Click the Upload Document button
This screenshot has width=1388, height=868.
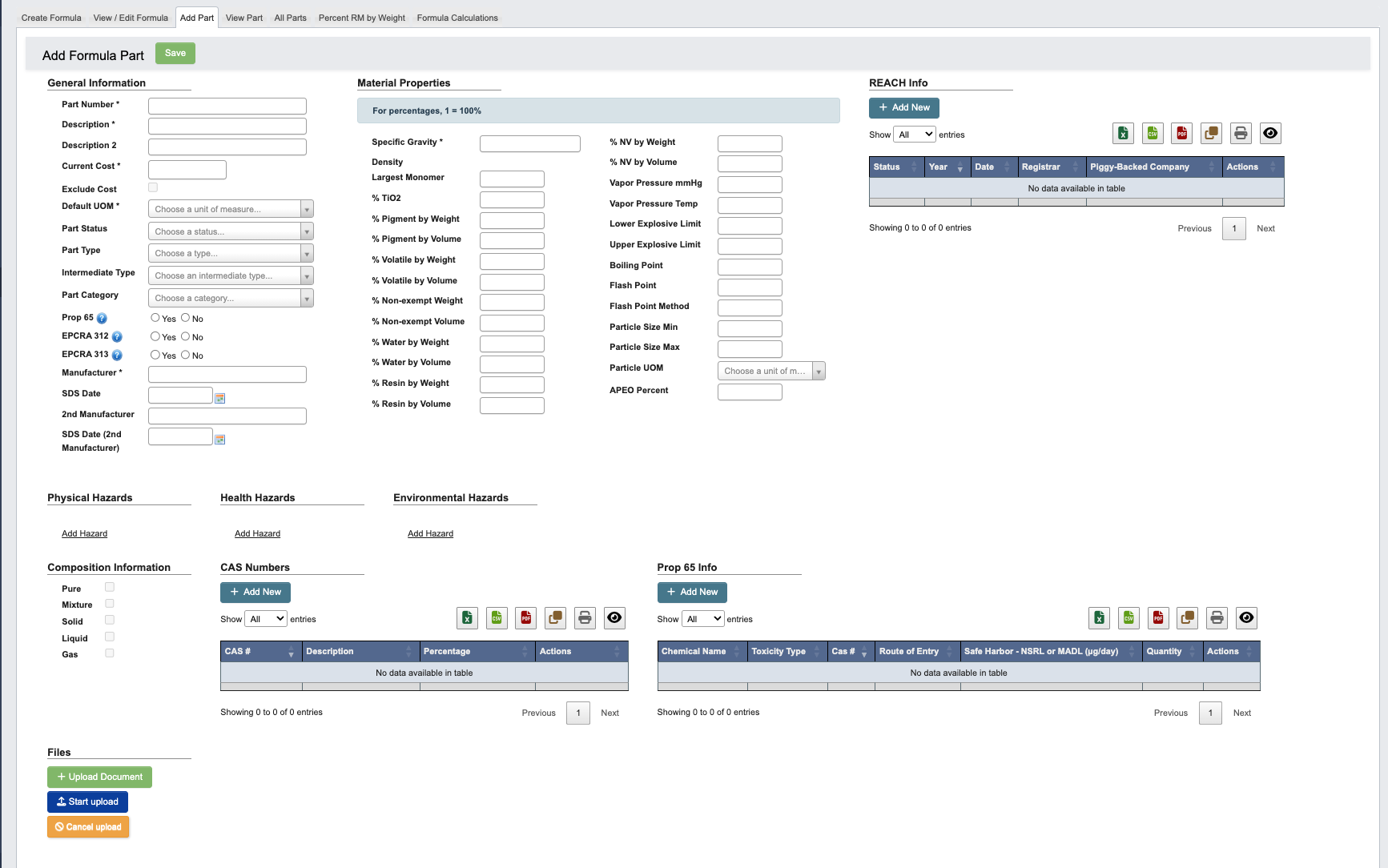pos(99,777)
